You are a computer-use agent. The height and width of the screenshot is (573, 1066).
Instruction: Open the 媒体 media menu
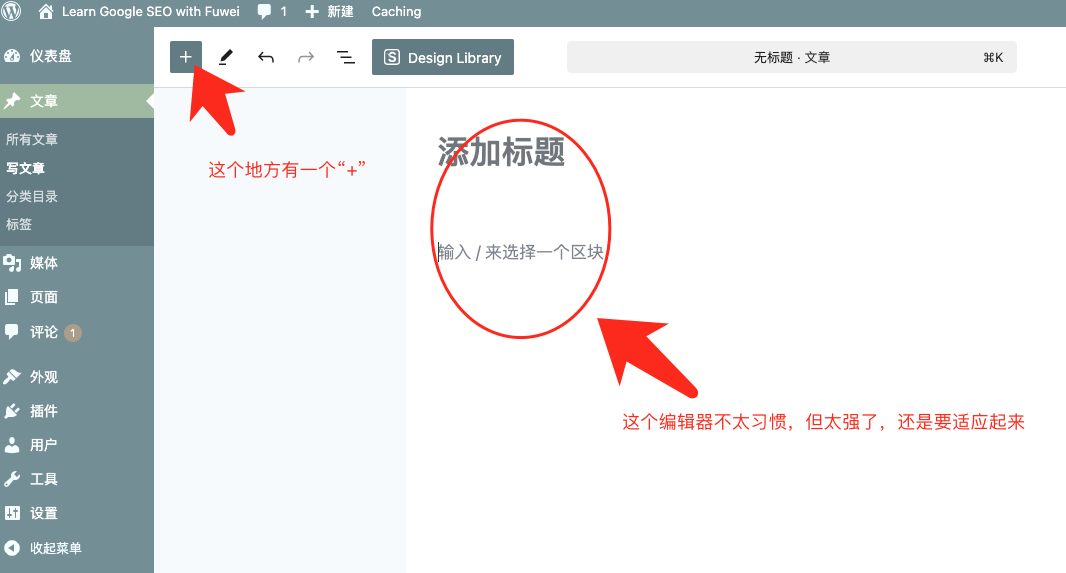[x=43, y=263]
